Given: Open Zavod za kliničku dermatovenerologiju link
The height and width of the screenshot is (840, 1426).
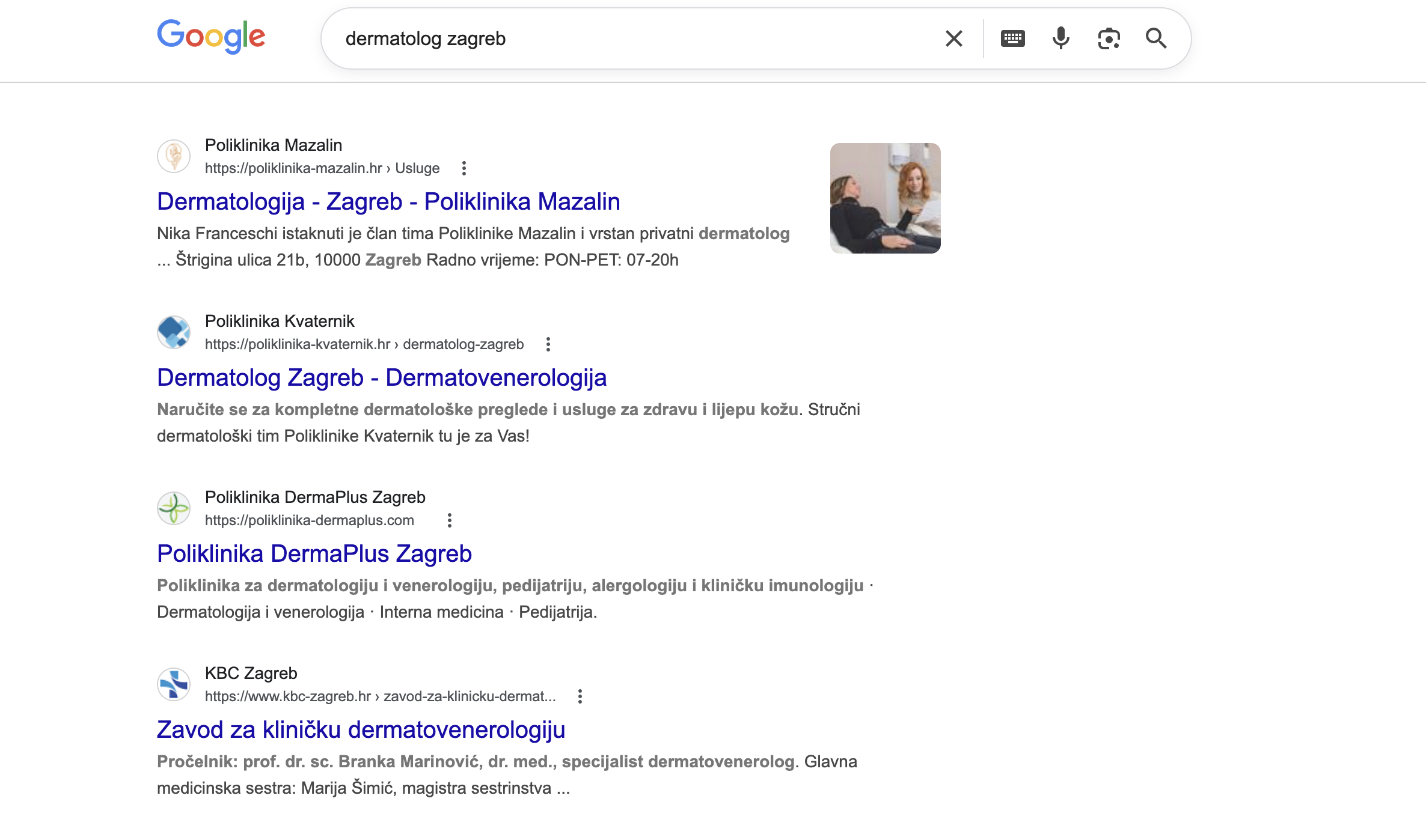Looking at the screenshot, I should (361, 730).
